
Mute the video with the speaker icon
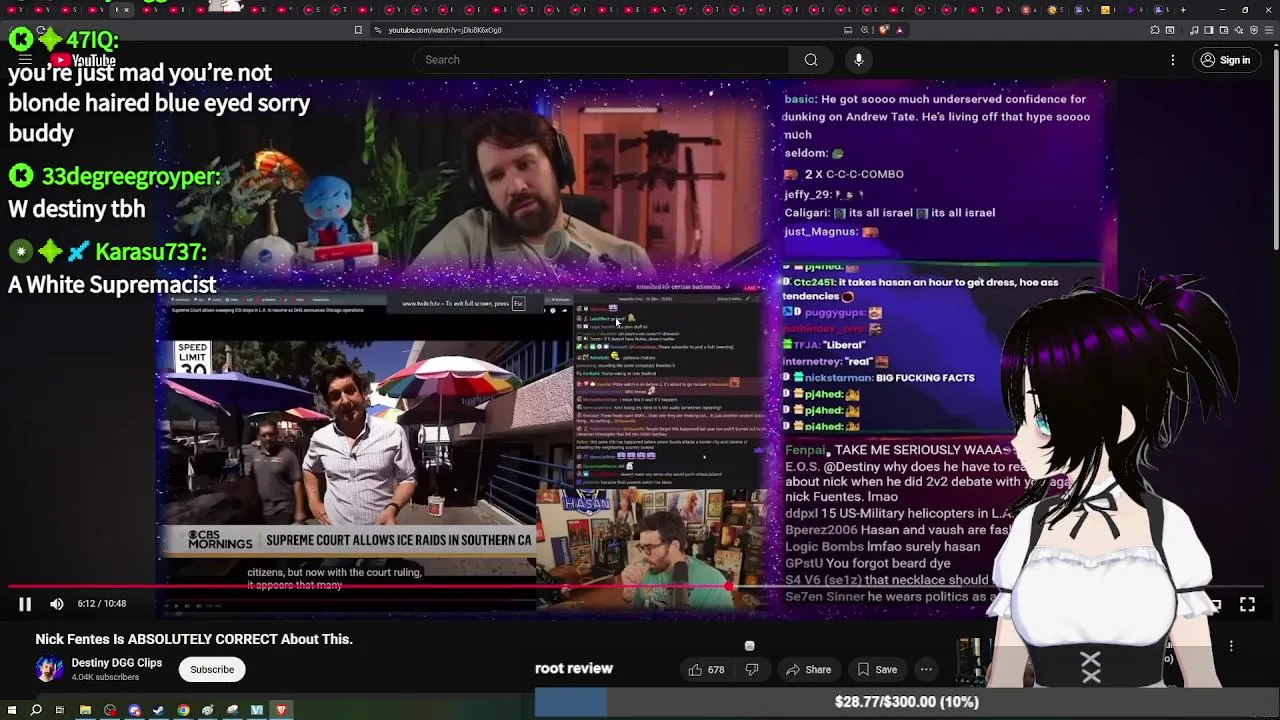(57, 604)
